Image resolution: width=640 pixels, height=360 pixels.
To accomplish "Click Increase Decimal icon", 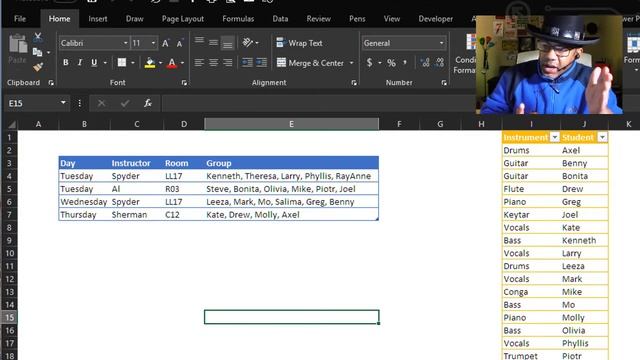I will 425,62.
